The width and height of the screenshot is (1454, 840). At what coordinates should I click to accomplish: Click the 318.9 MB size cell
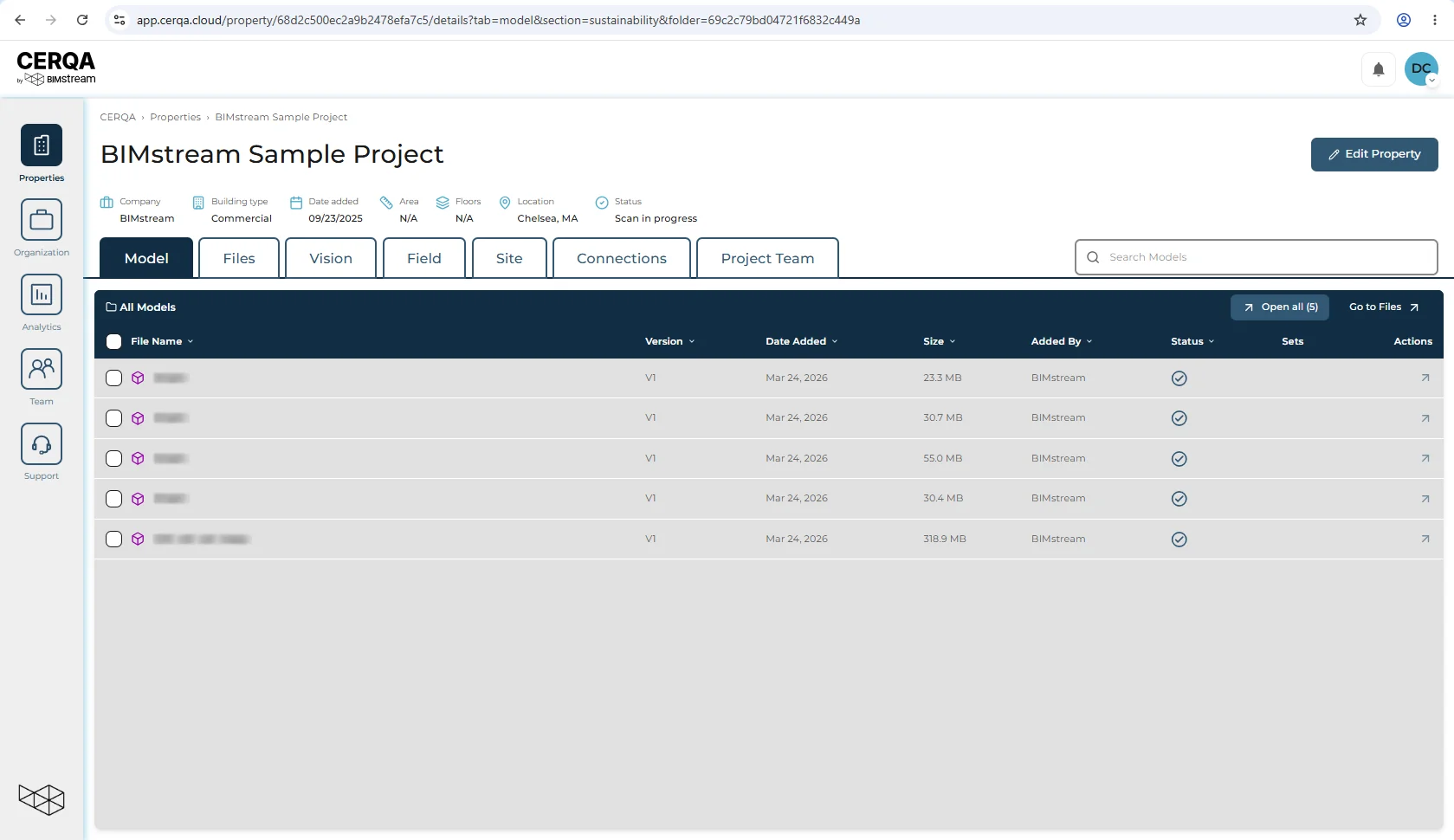point(944,539)
